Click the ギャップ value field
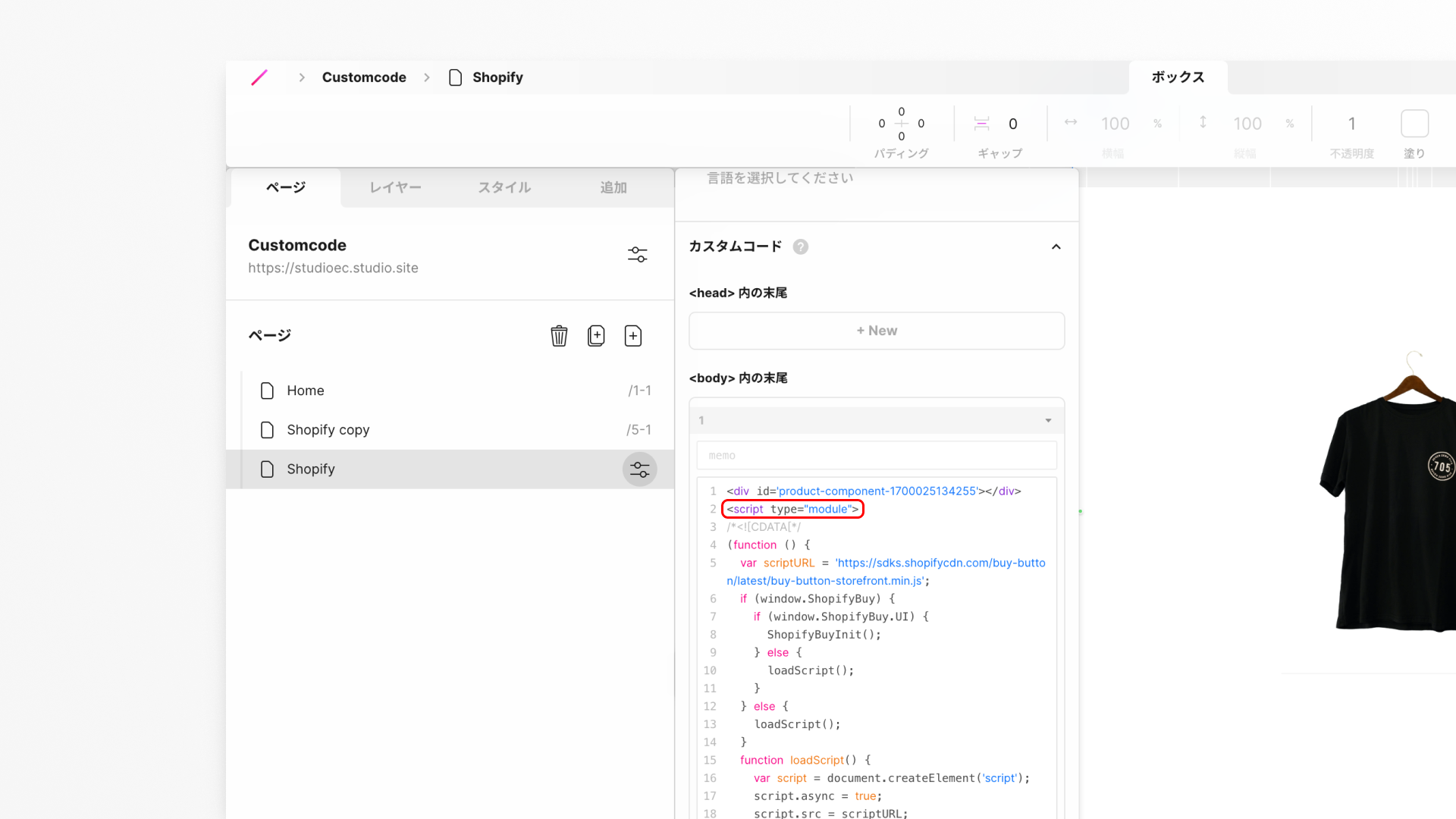This screenshot has height=819, width=1456. tap(1013, 124)
